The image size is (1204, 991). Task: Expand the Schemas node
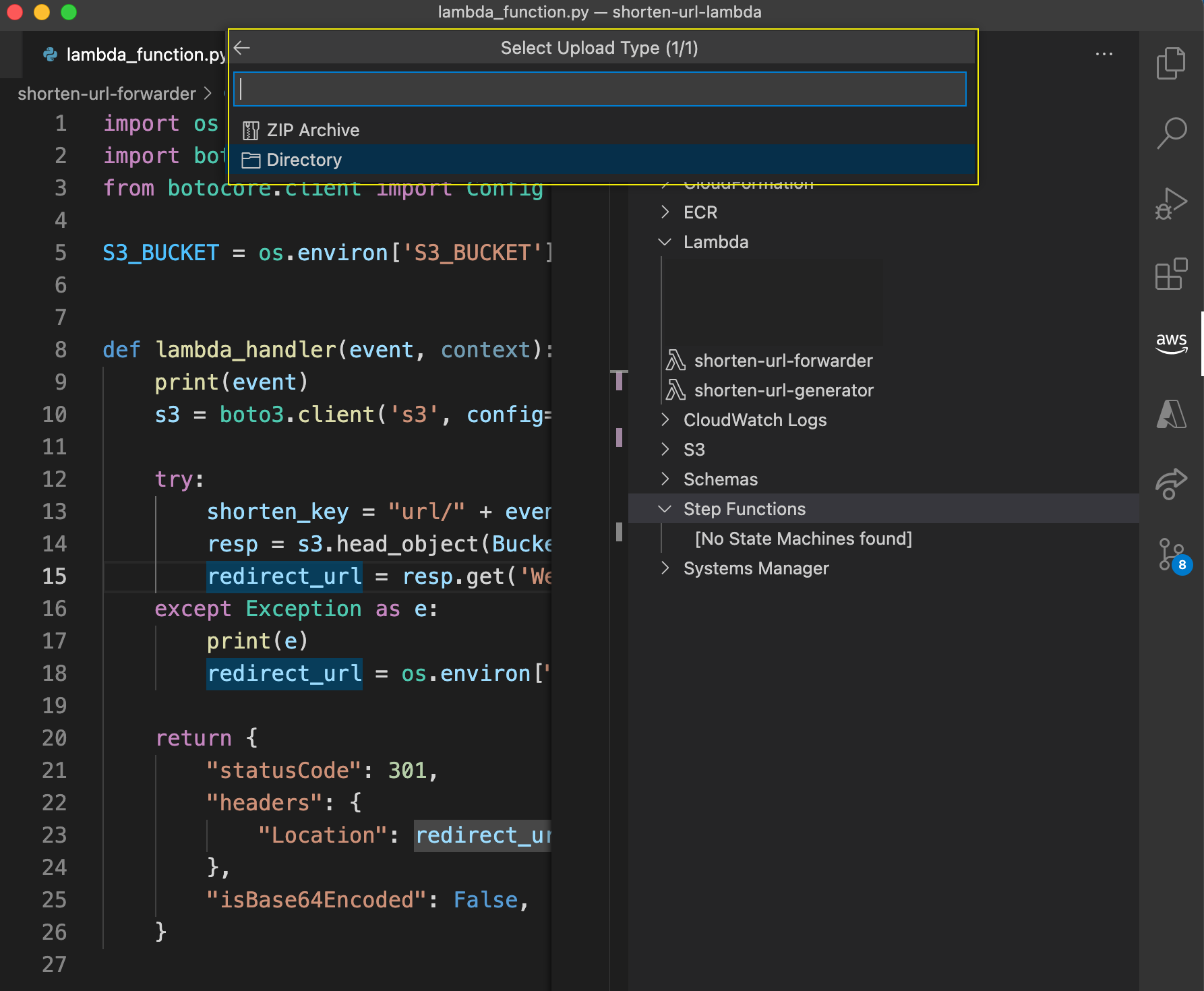665,479
